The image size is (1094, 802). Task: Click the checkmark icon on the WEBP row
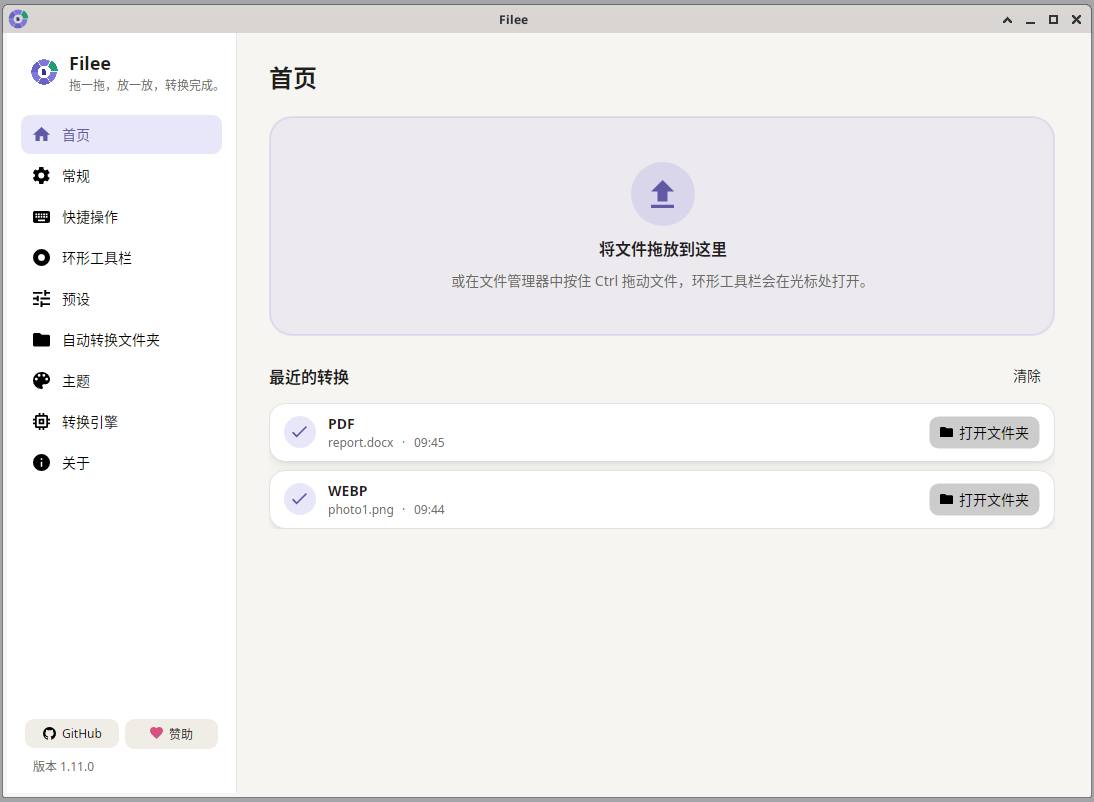pos(299,499)
